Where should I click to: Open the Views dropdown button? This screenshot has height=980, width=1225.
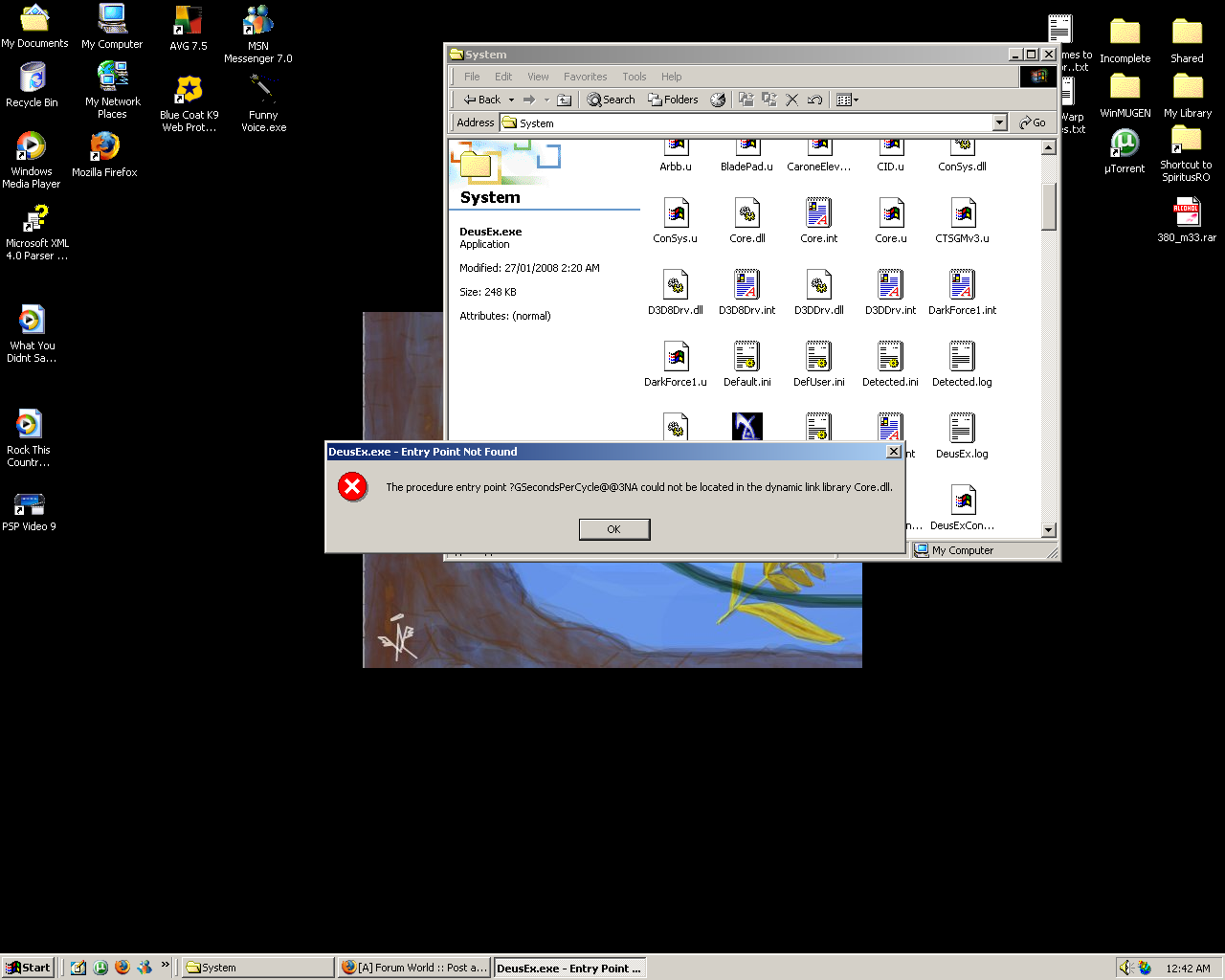847,100
